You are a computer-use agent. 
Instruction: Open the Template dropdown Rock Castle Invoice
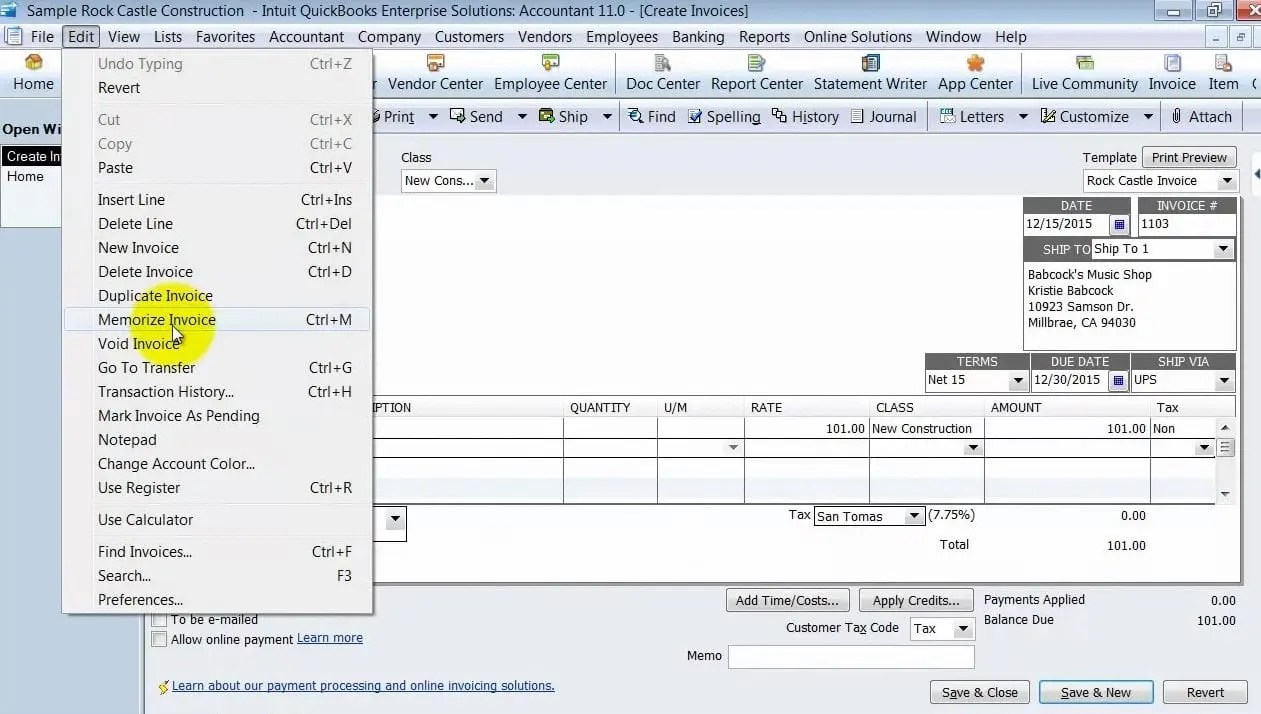pos(1227,181)
